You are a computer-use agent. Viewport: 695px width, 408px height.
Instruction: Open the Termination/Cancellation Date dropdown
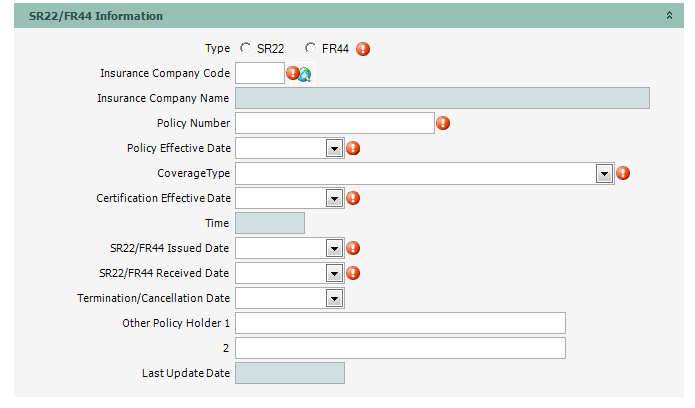point(335,298)
